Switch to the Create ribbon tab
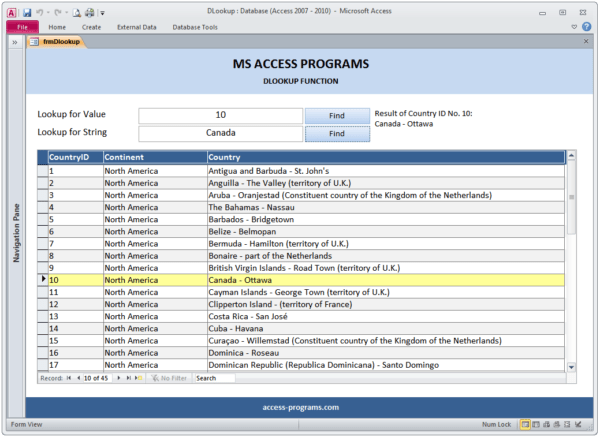Viewport: 600px width, 437px height. (x=91, y=27)
